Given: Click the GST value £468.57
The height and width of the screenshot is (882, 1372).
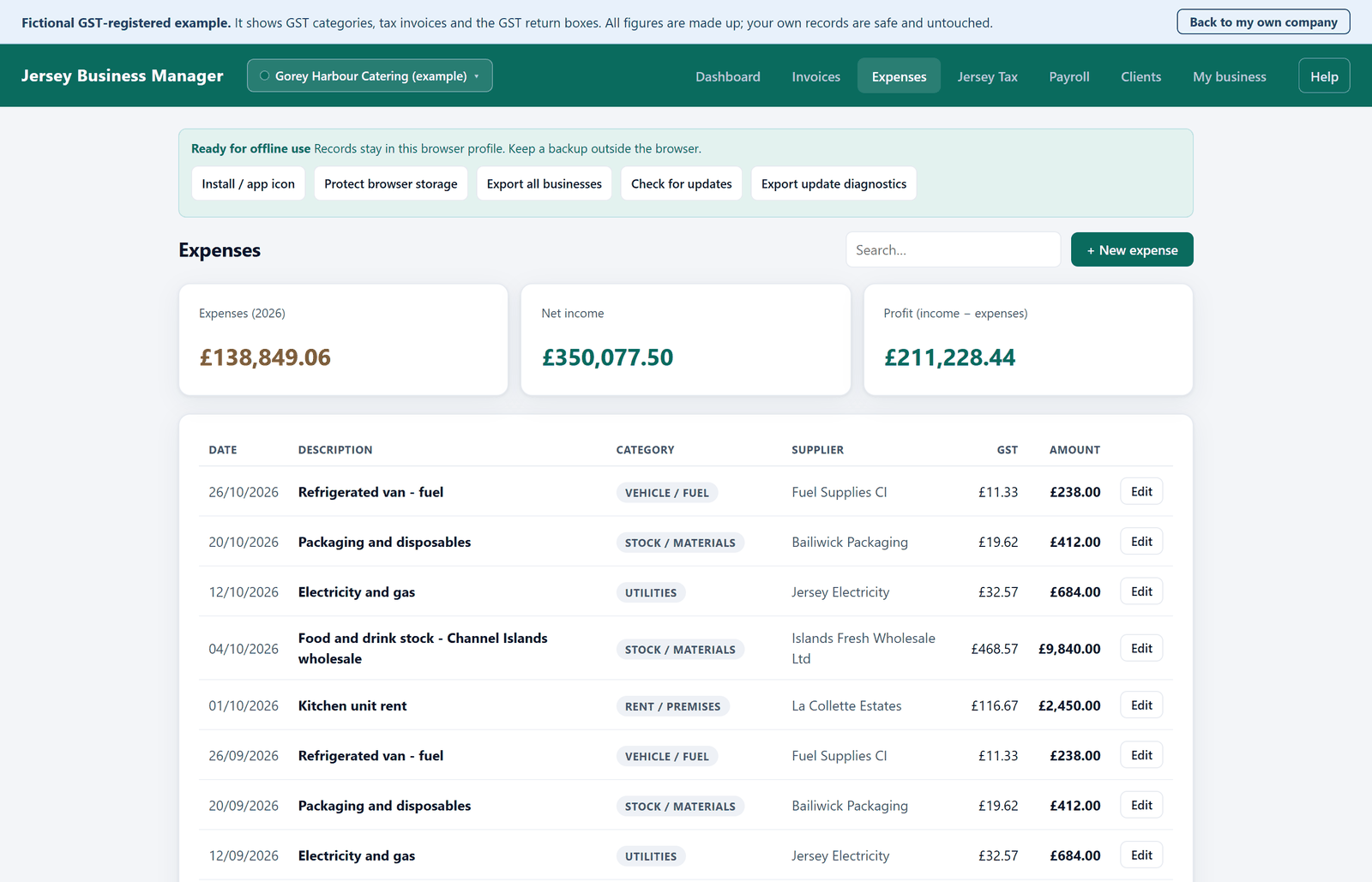Looking at the screenshot, I should pos(994,649).
